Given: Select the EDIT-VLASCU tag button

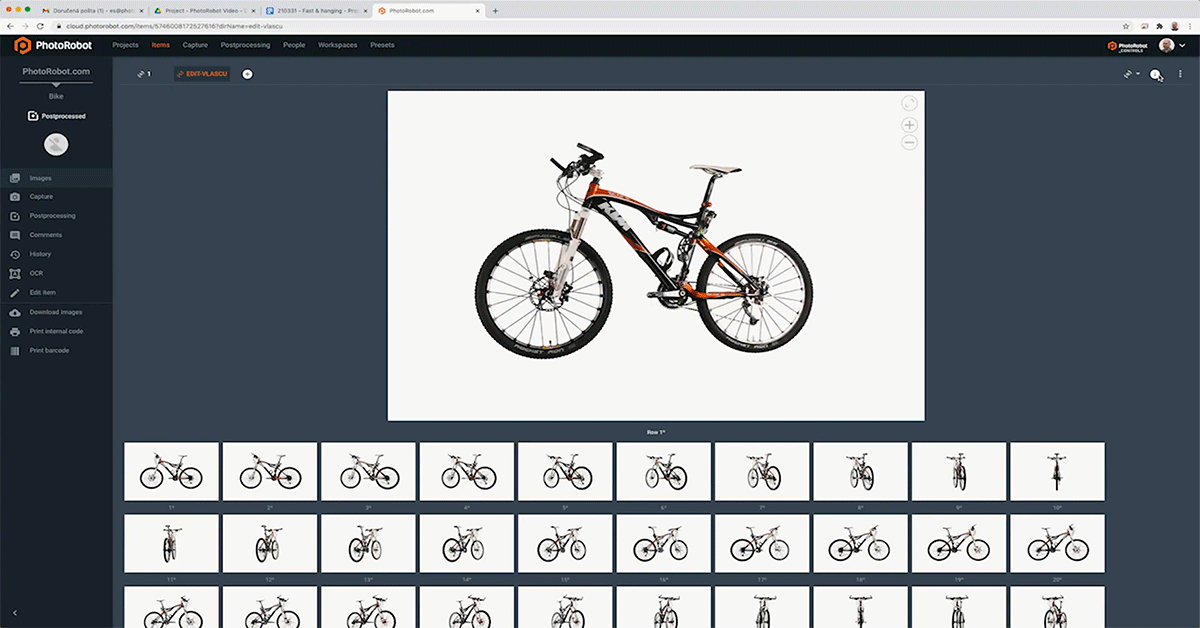Looking at the screenshot, I should pyautogui.click(x=203, y=73).
